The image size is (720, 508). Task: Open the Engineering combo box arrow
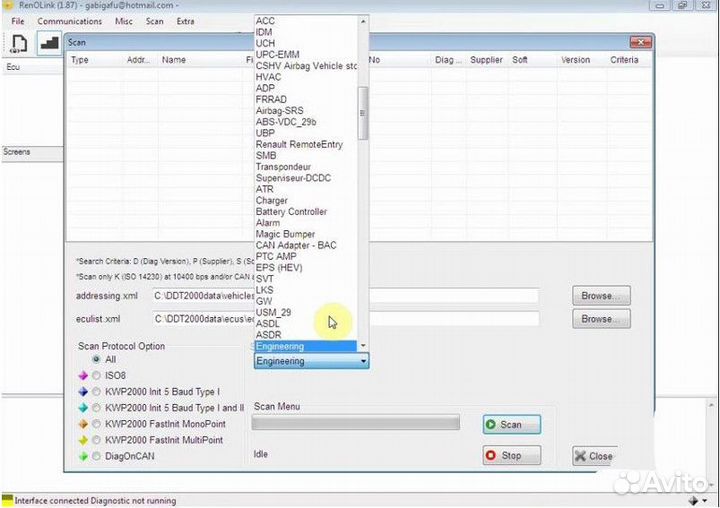click(363, 361)
